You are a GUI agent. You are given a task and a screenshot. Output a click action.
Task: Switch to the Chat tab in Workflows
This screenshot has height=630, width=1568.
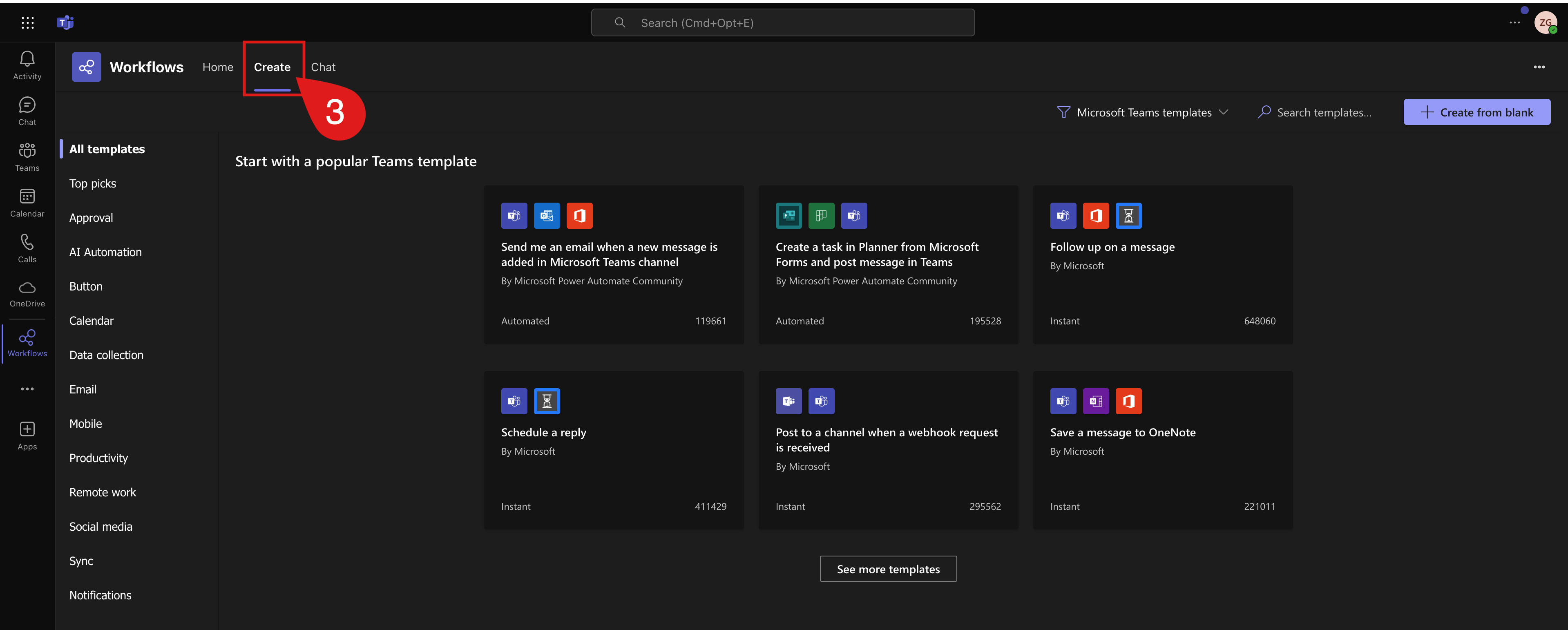323,67
